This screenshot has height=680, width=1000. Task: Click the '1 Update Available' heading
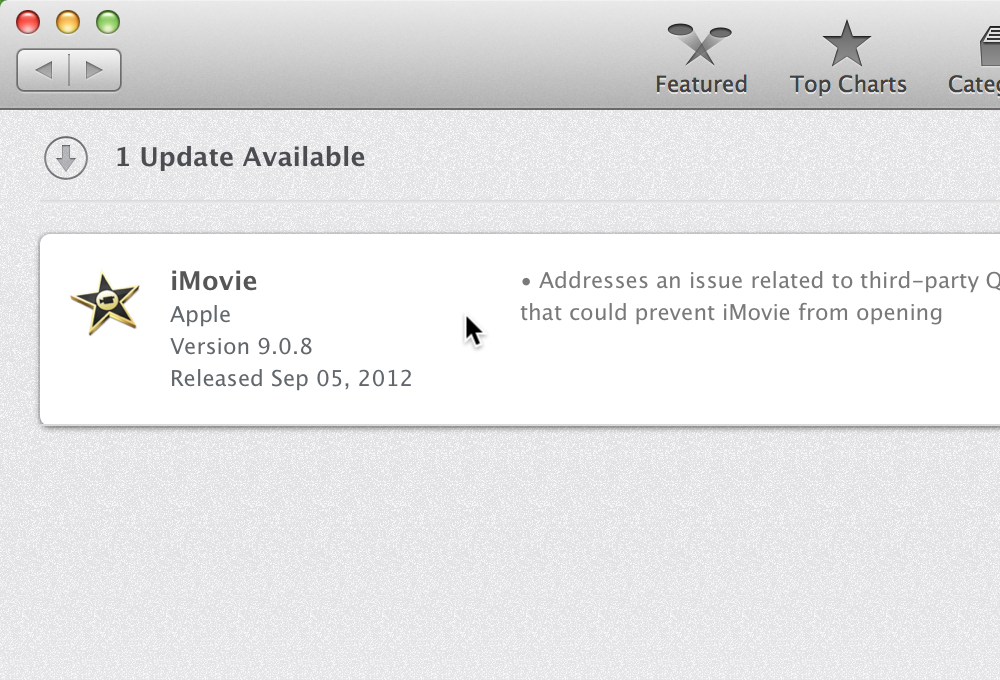240,157
